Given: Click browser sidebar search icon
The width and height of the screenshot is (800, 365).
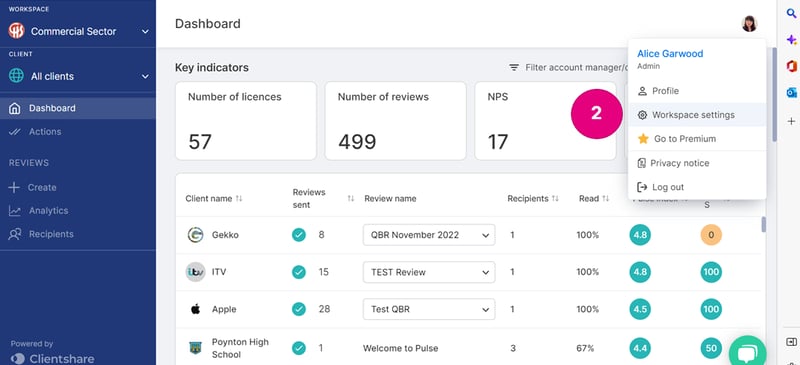Looking at the screenshot, I should click(791, 14).
